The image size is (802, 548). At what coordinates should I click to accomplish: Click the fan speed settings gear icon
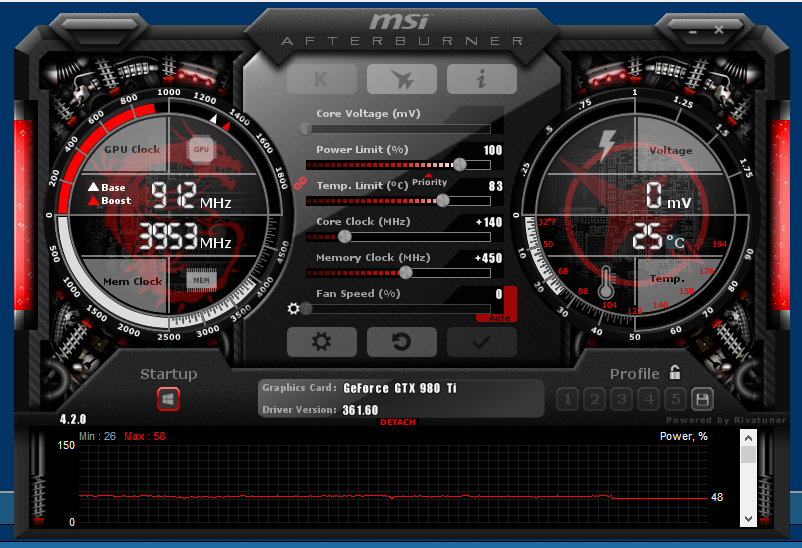(x=293, y=309)
